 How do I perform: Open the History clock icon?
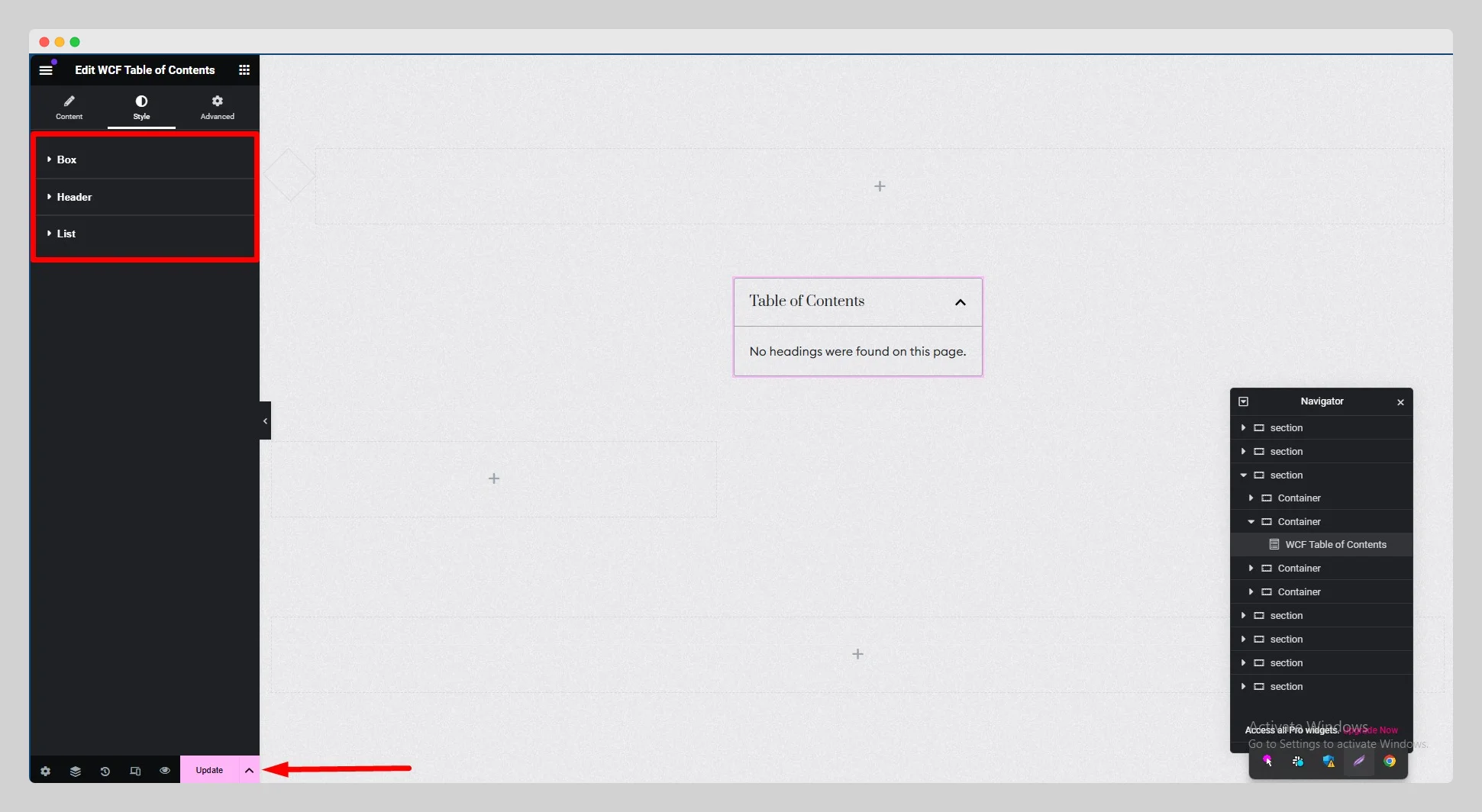[105, 771]
